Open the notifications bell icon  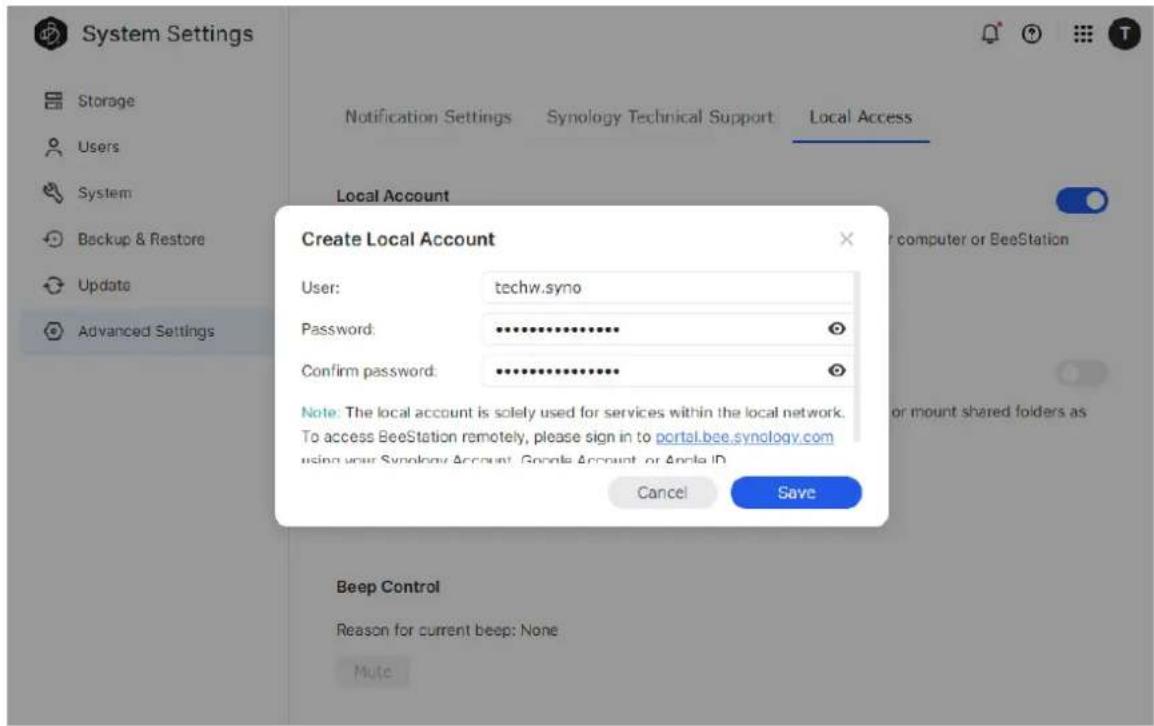(x=991, y=33)
